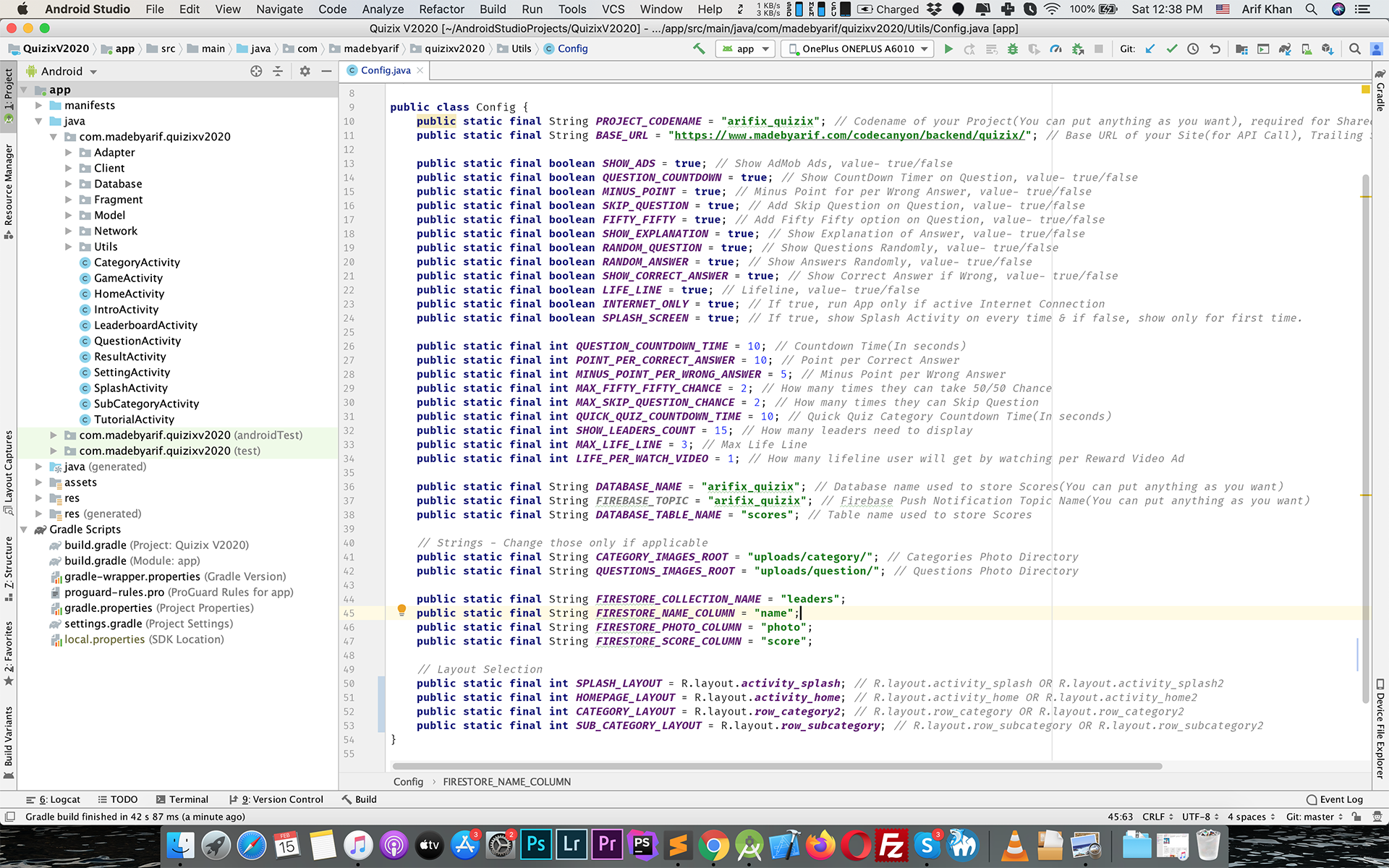1389x868 pixels.
Task: Click the yellow intention lightbulb
Action: (x=402, y=610)
